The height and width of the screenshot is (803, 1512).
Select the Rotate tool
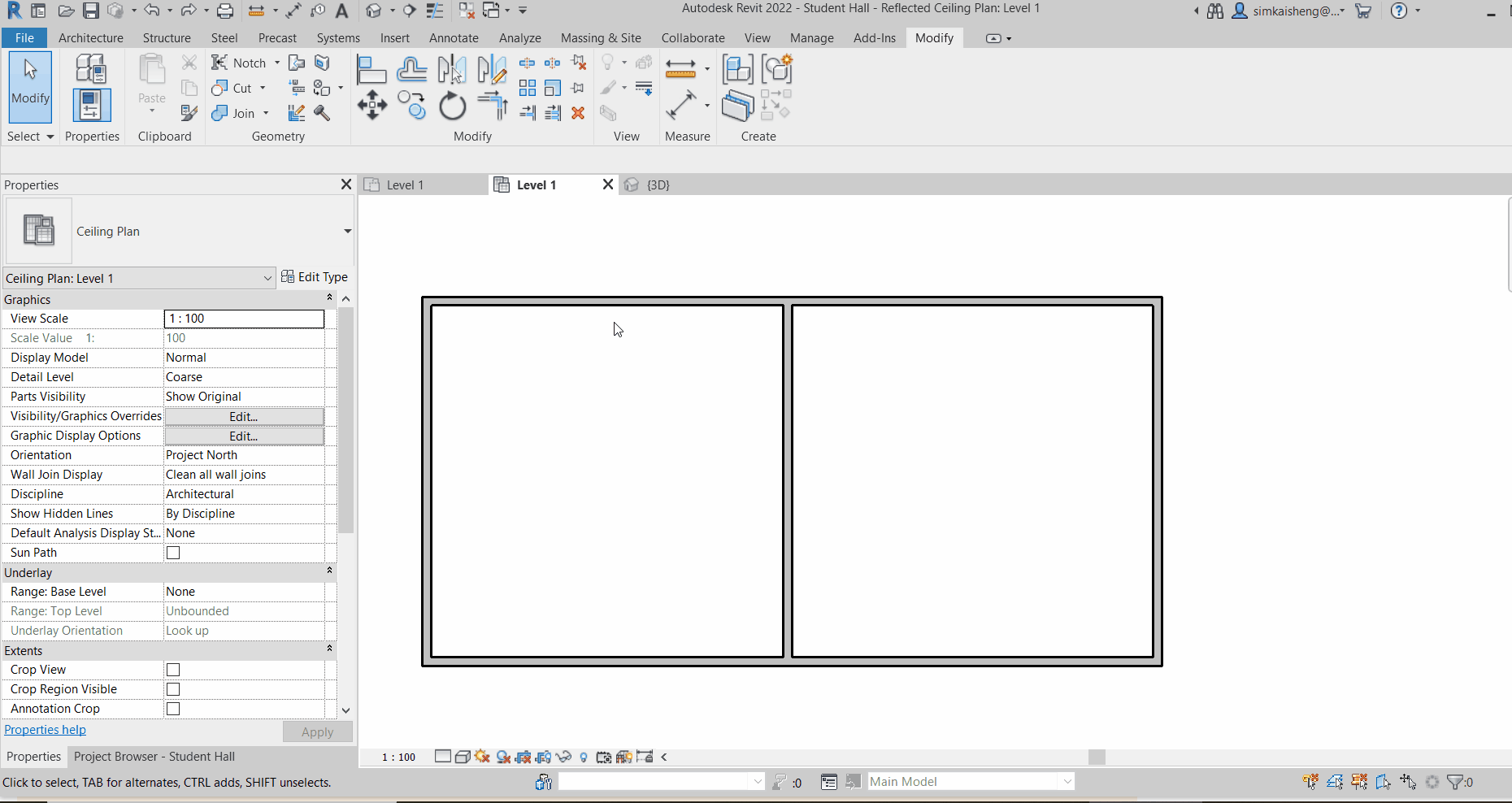(452, 106)
